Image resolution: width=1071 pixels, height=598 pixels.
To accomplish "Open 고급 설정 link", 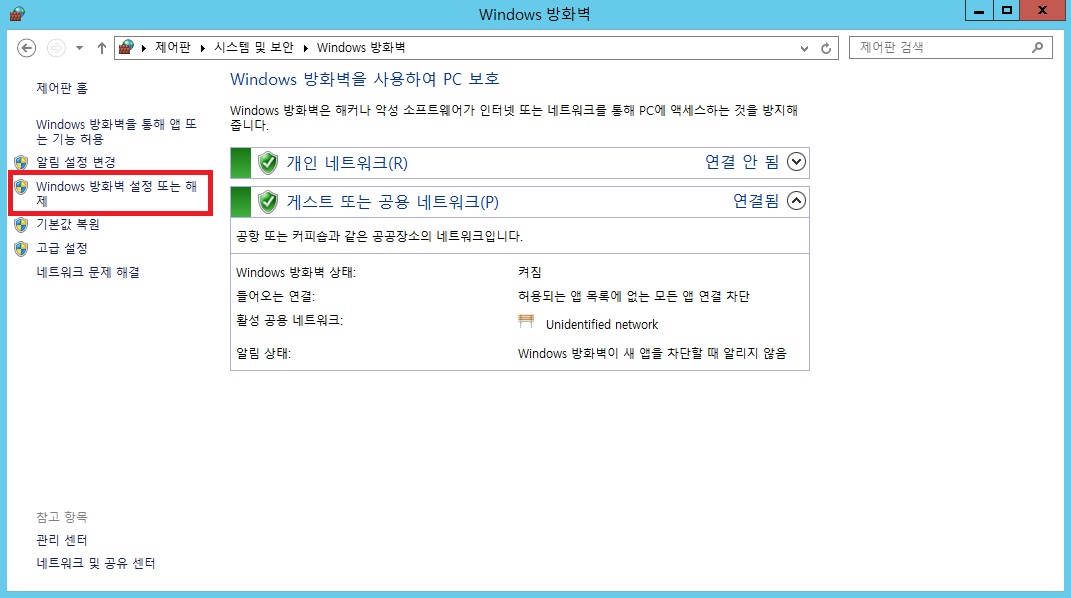I will coord(61,248).
